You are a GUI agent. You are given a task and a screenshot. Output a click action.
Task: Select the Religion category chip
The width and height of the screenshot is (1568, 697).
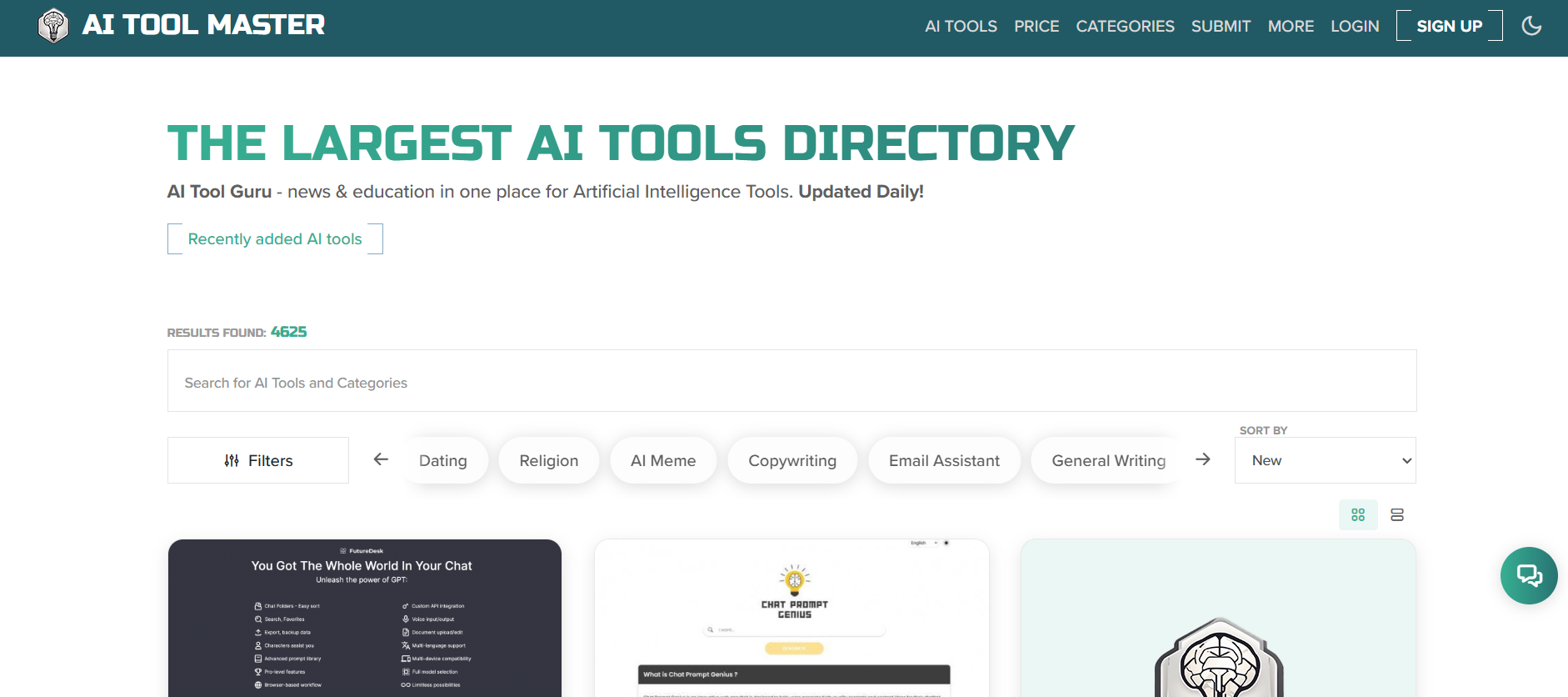549,460
